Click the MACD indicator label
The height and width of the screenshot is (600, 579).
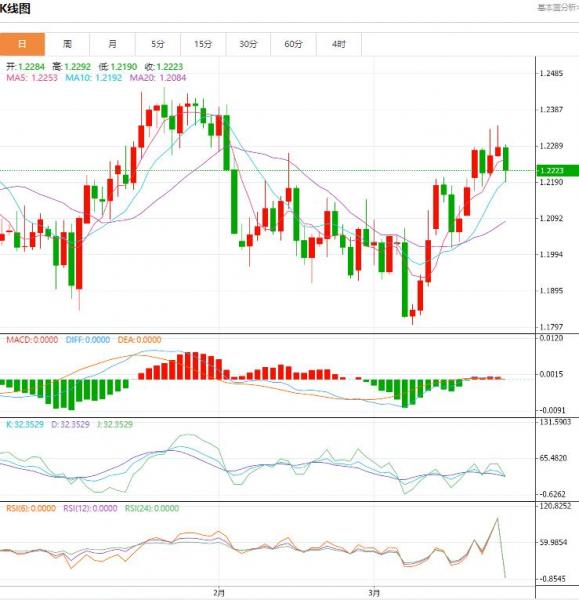coord(32,340)
